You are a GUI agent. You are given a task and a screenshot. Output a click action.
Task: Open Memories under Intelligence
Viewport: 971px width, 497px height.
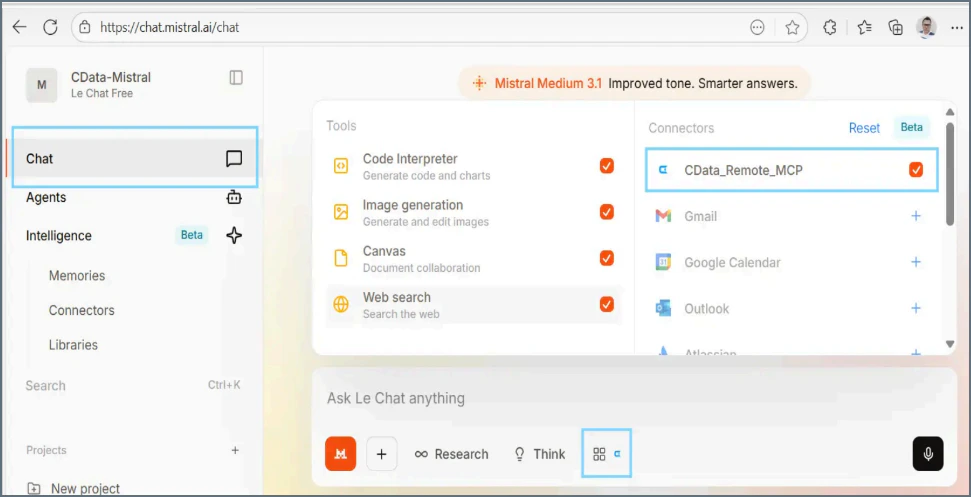coord(77,275)
